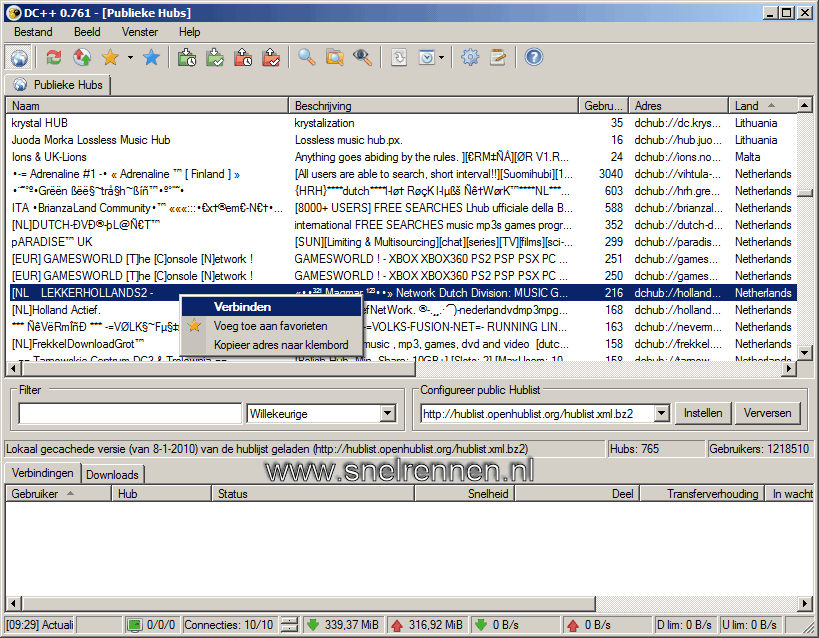Open Finished Downloads toolbar icon
819x638 pixels.
point(215,57)
